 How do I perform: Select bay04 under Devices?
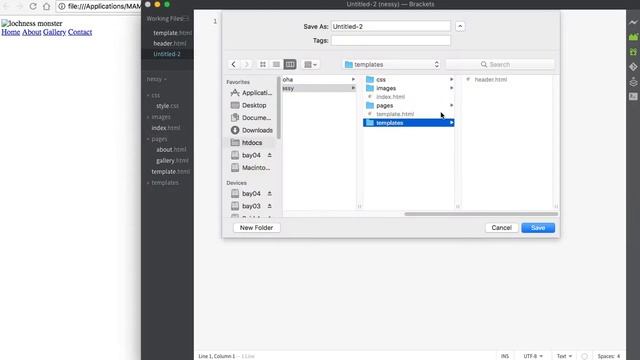pyautogui.click(x=247, y=193)
